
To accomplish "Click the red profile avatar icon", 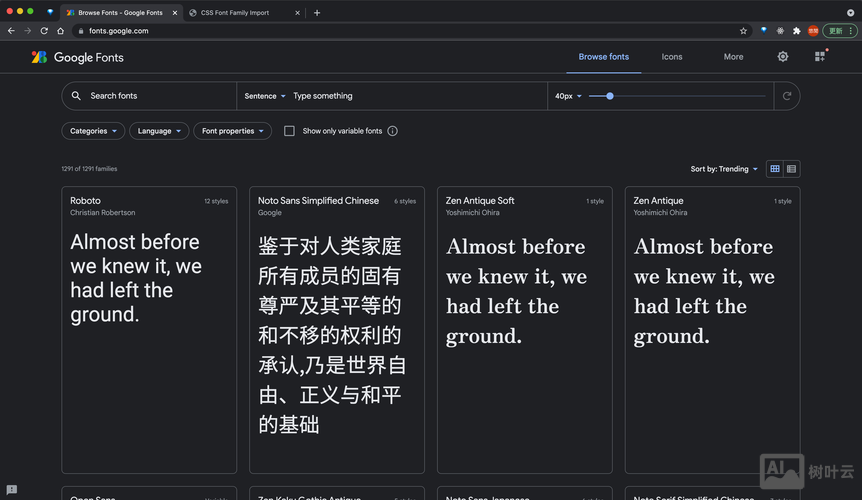I will pos(813,31).
